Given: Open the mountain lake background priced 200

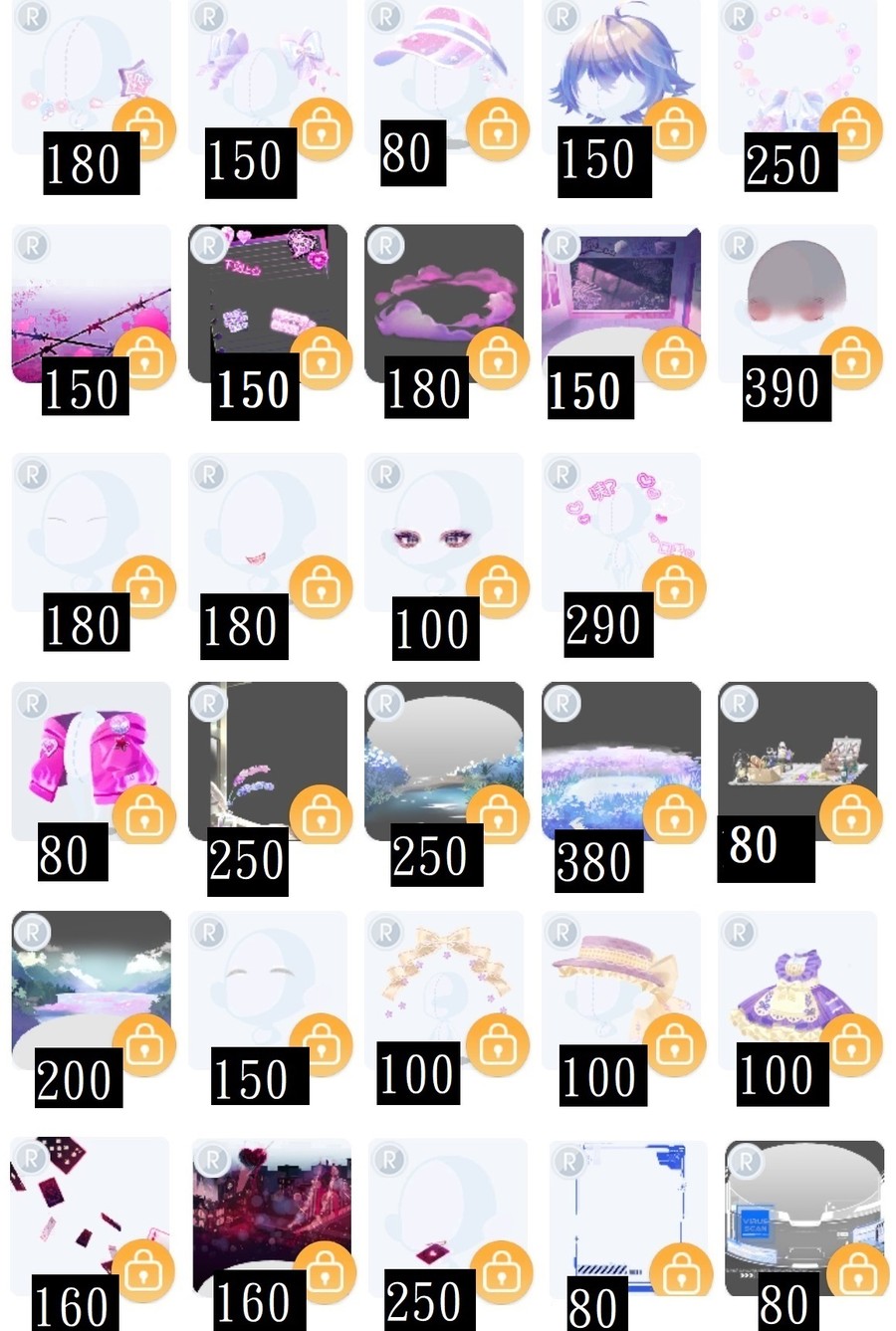Looking at the screenshot, I should (x=91, y=991).
